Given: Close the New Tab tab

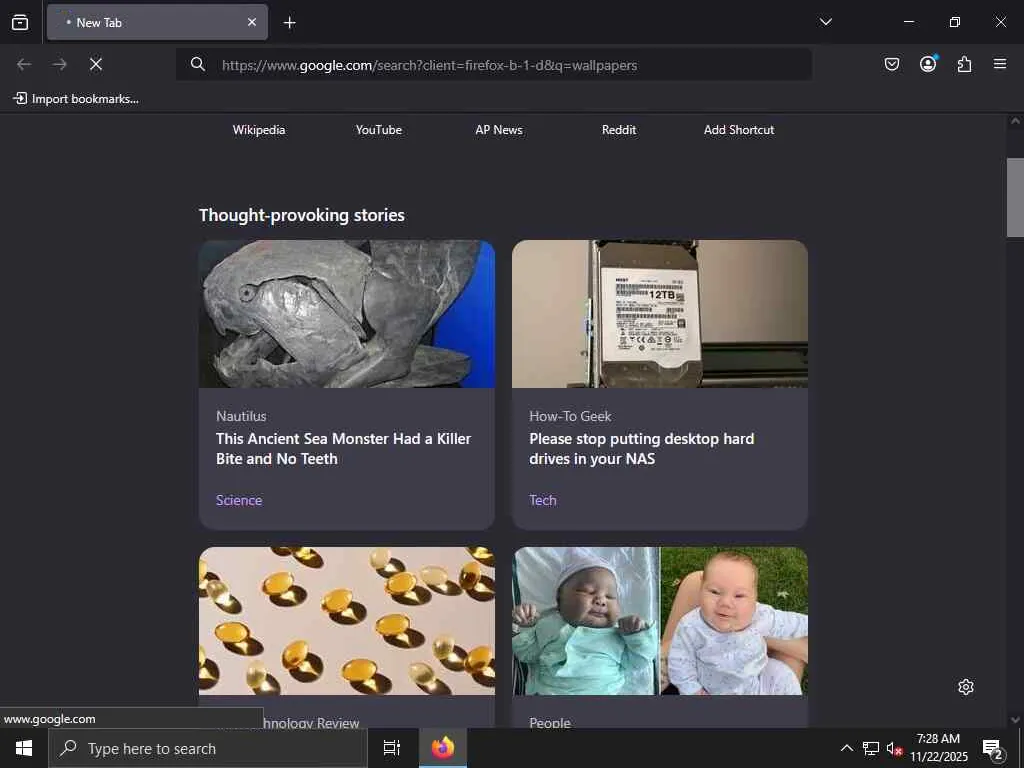Looking at the screenshot, I should (252, 22).
